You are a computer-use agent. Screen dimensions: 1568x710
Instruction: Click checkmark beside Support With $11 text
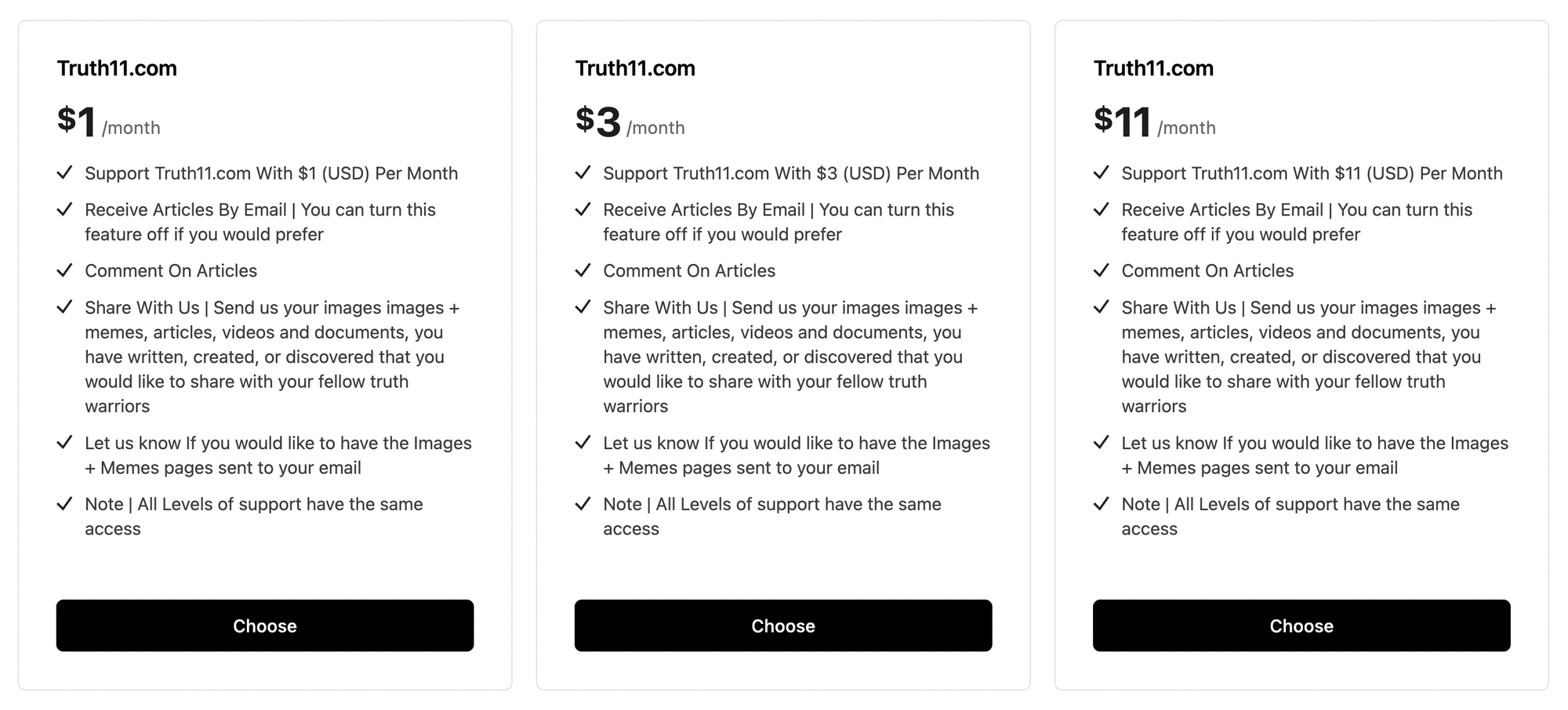click(1101, 172)
